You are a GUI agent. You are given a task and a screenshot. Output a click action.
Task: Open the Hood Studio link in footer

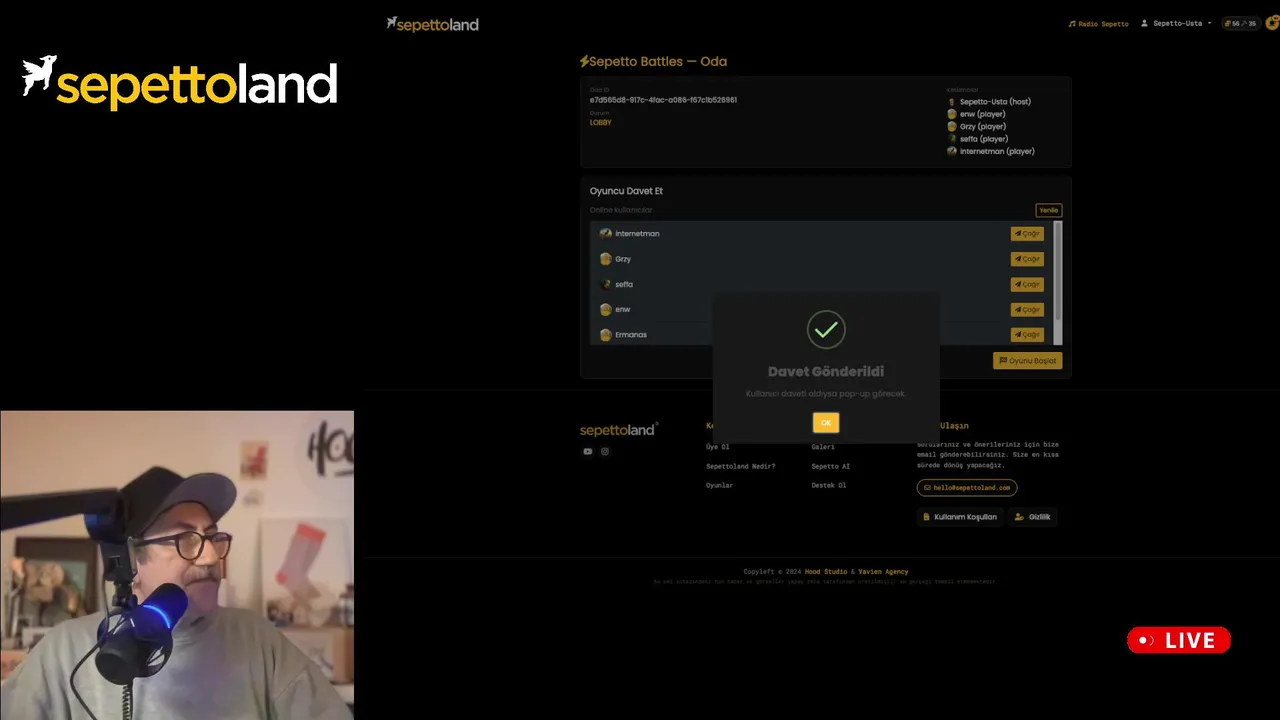(826, 572)
